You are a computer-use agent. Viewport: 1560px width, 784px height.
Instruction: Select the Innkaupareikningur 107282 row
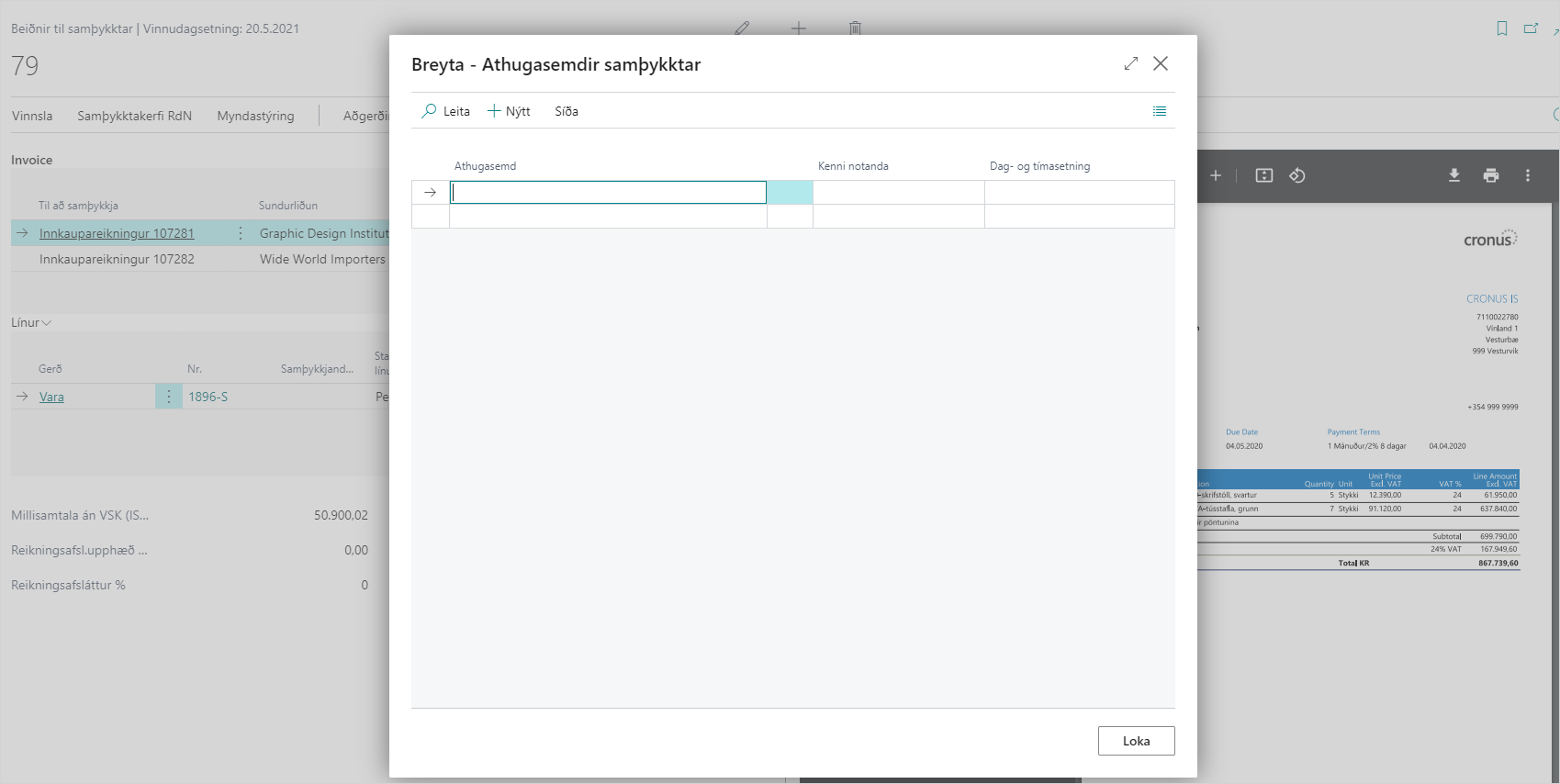(x=117, y=259)
